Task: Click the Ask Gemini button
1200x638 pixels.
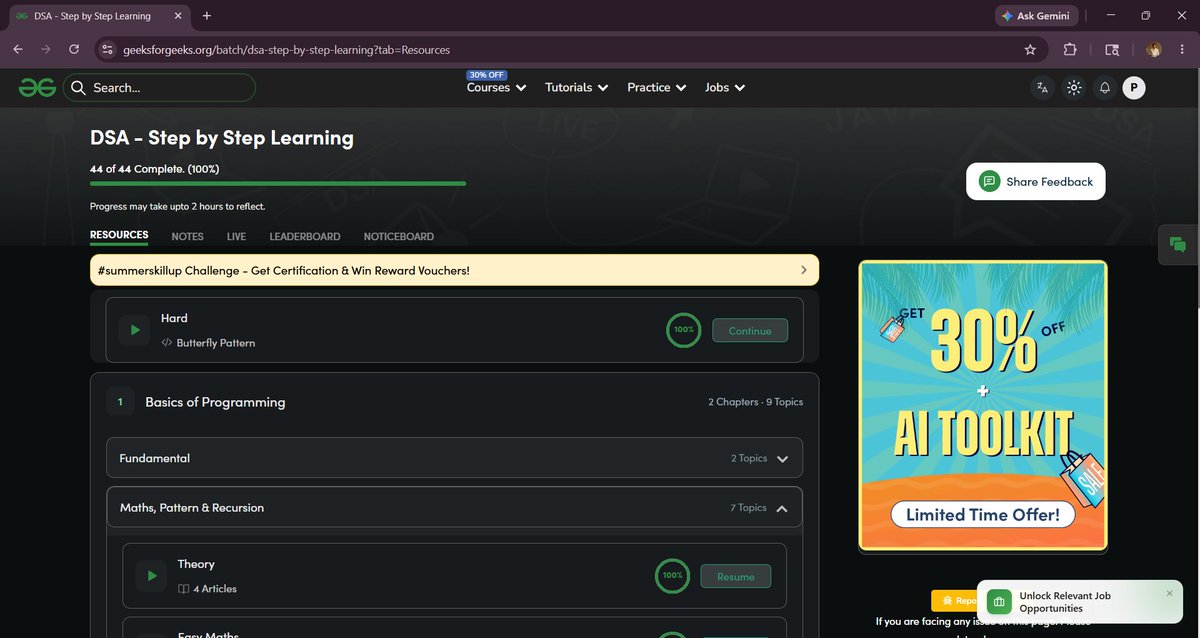Action: [1036, 16]
